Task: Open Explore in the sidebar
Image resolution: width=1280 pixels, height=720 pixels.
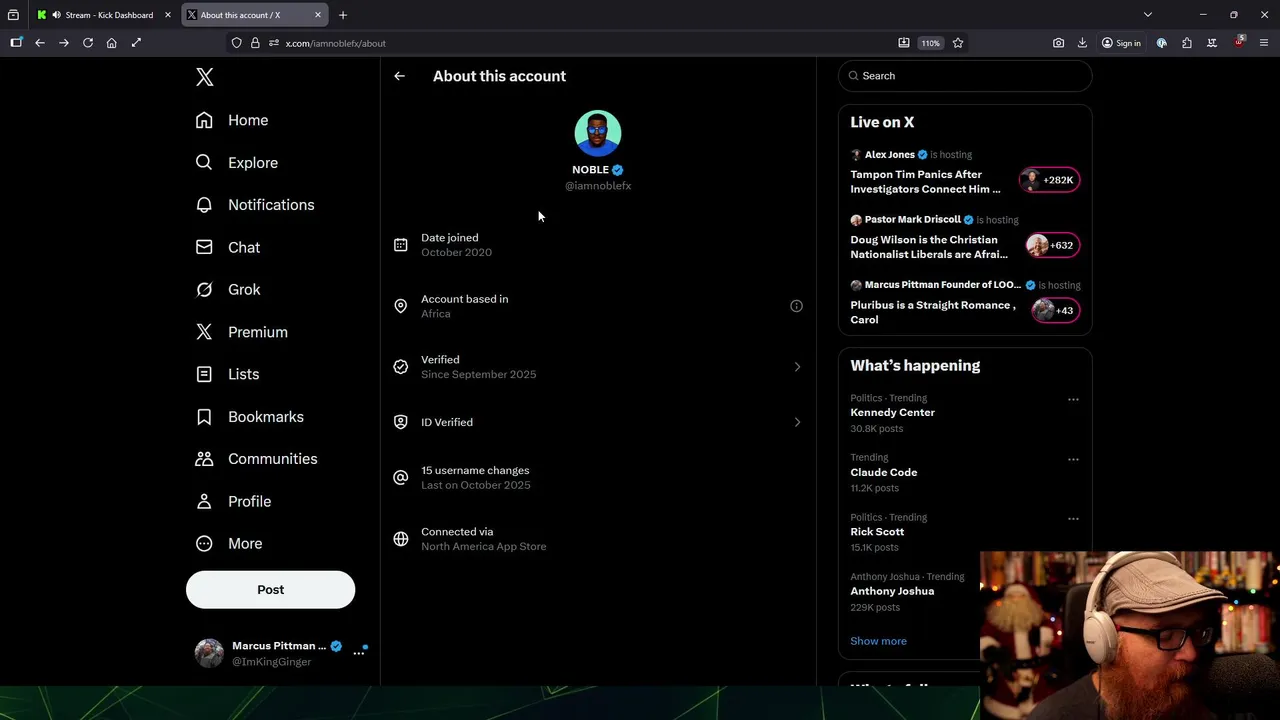Action: [x=237, y=162]
